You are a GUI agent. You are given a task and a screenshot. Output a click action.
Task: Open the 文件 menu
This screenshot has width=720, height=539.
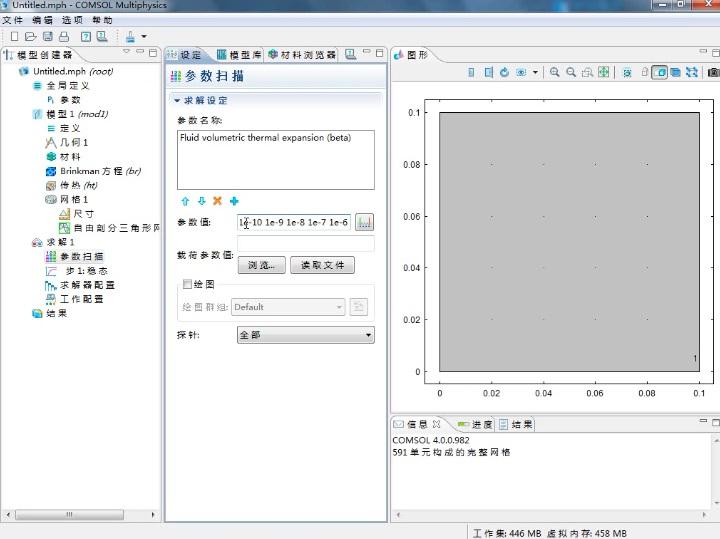12,20
